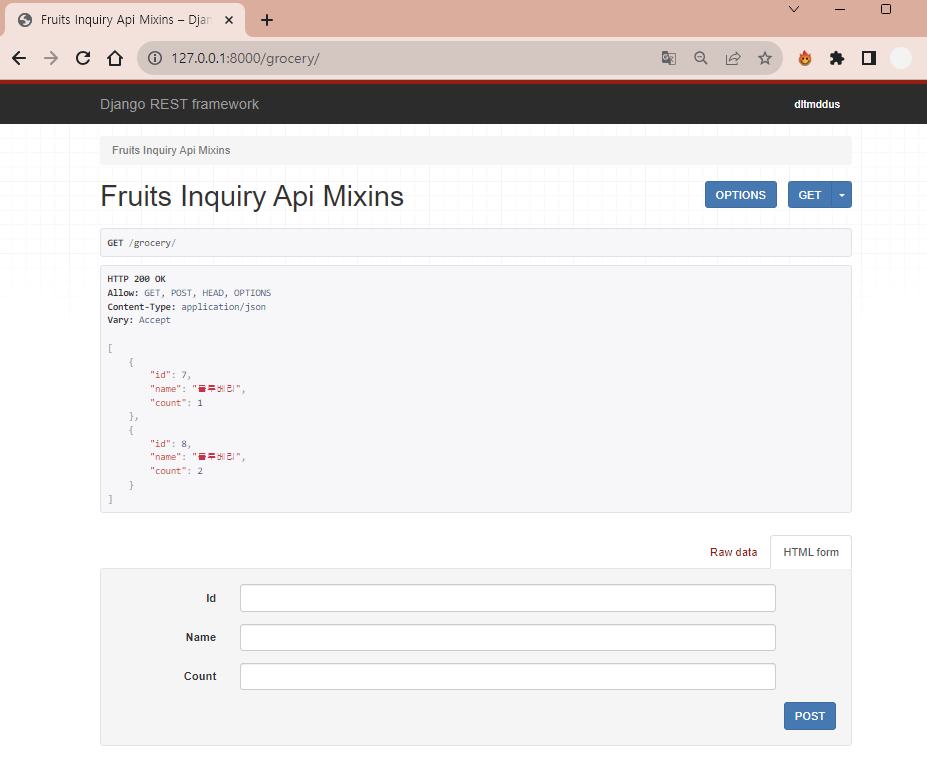Click the address bar URL 127.0.0.1:8000/grocery/
The image size is (927, 765).
tap(245, 58)
